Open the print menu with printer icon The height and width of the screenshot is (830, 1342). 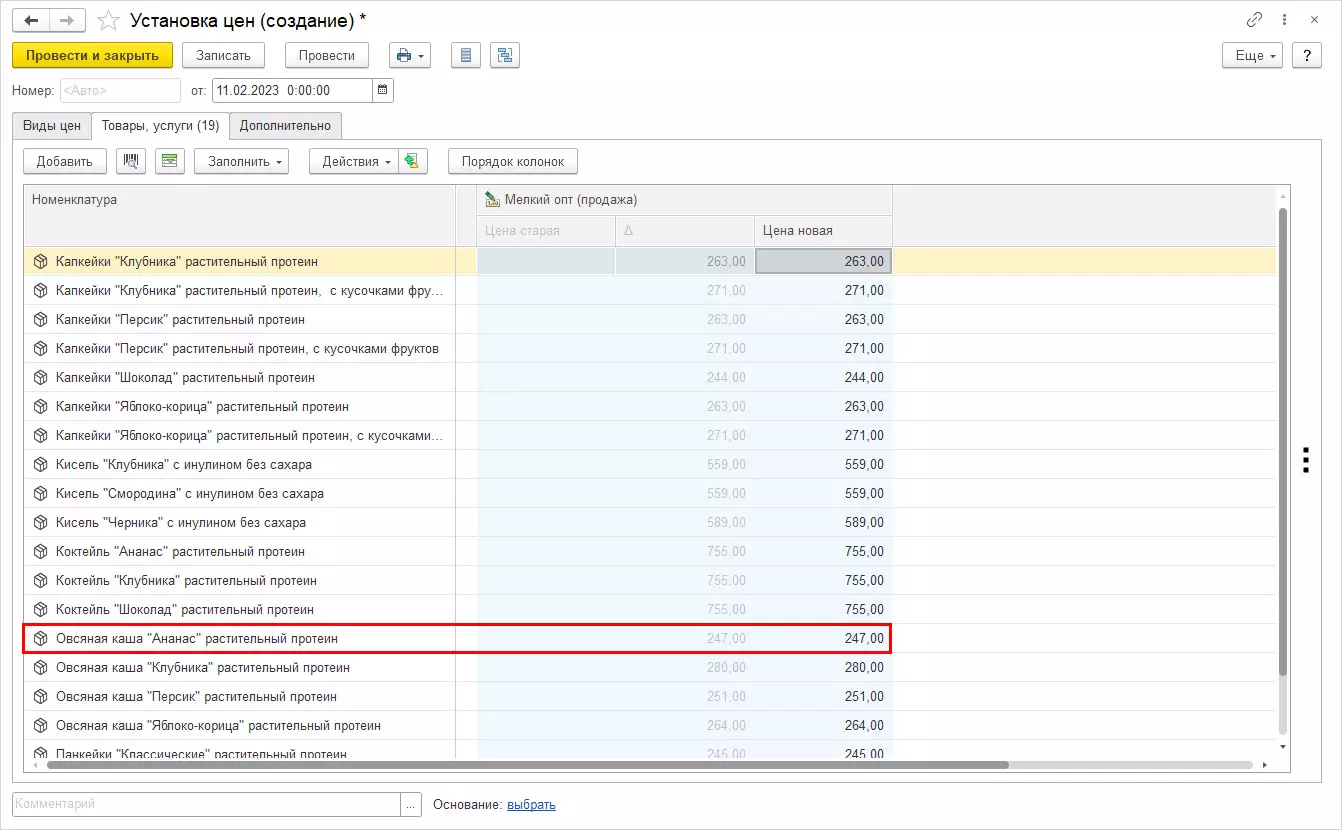coord(409,55)
